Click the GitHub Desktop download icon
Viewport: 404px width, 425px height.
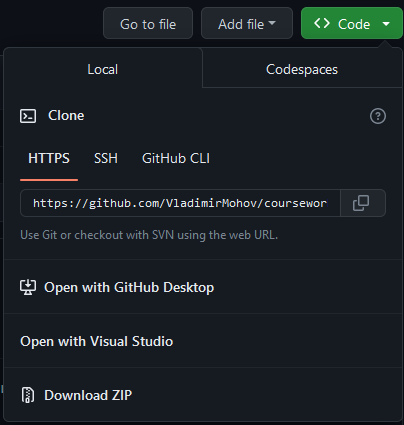coord(28,287)
